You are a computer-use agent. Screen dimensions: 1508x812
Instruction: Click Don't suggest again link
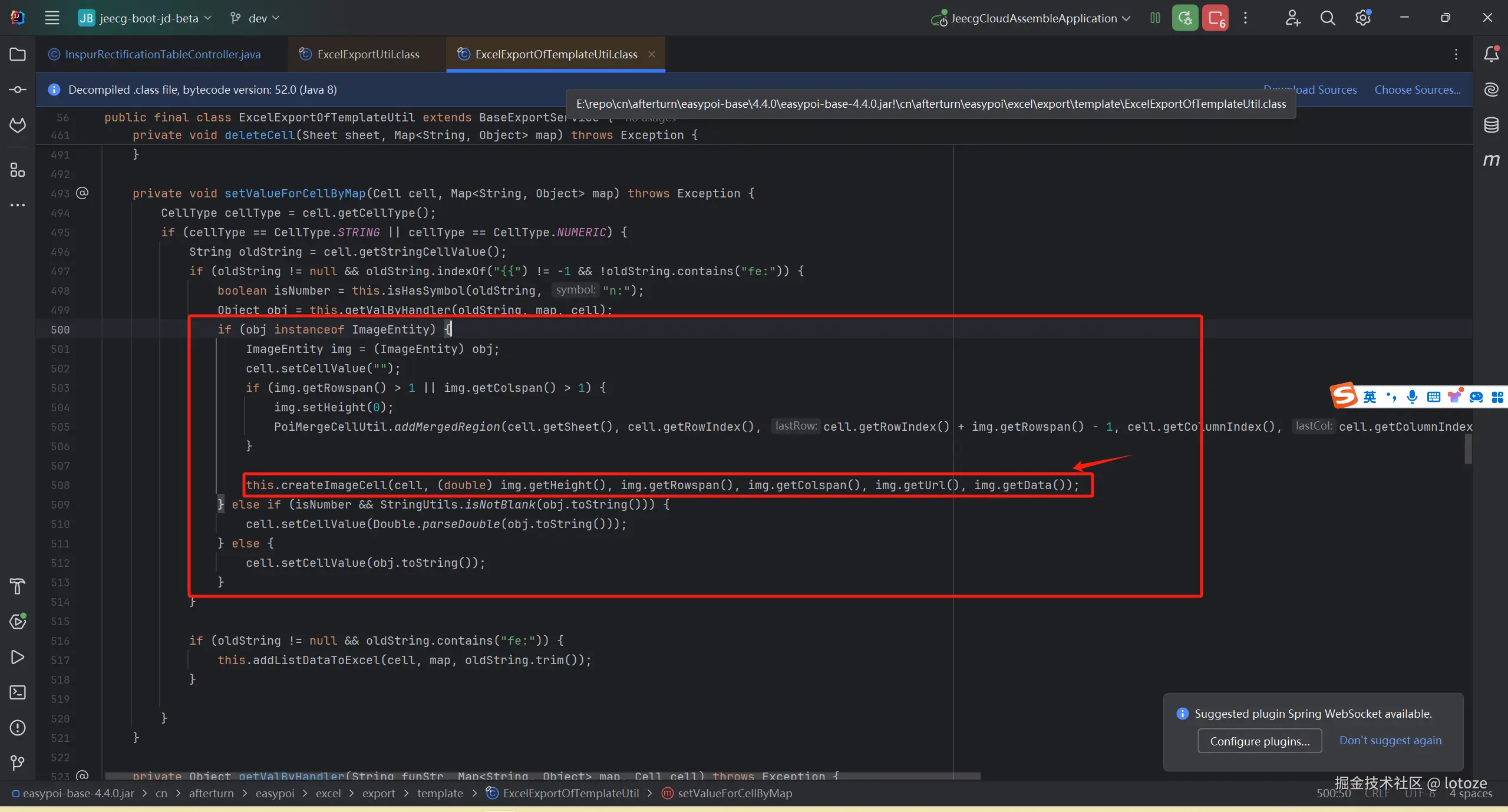1390,740
